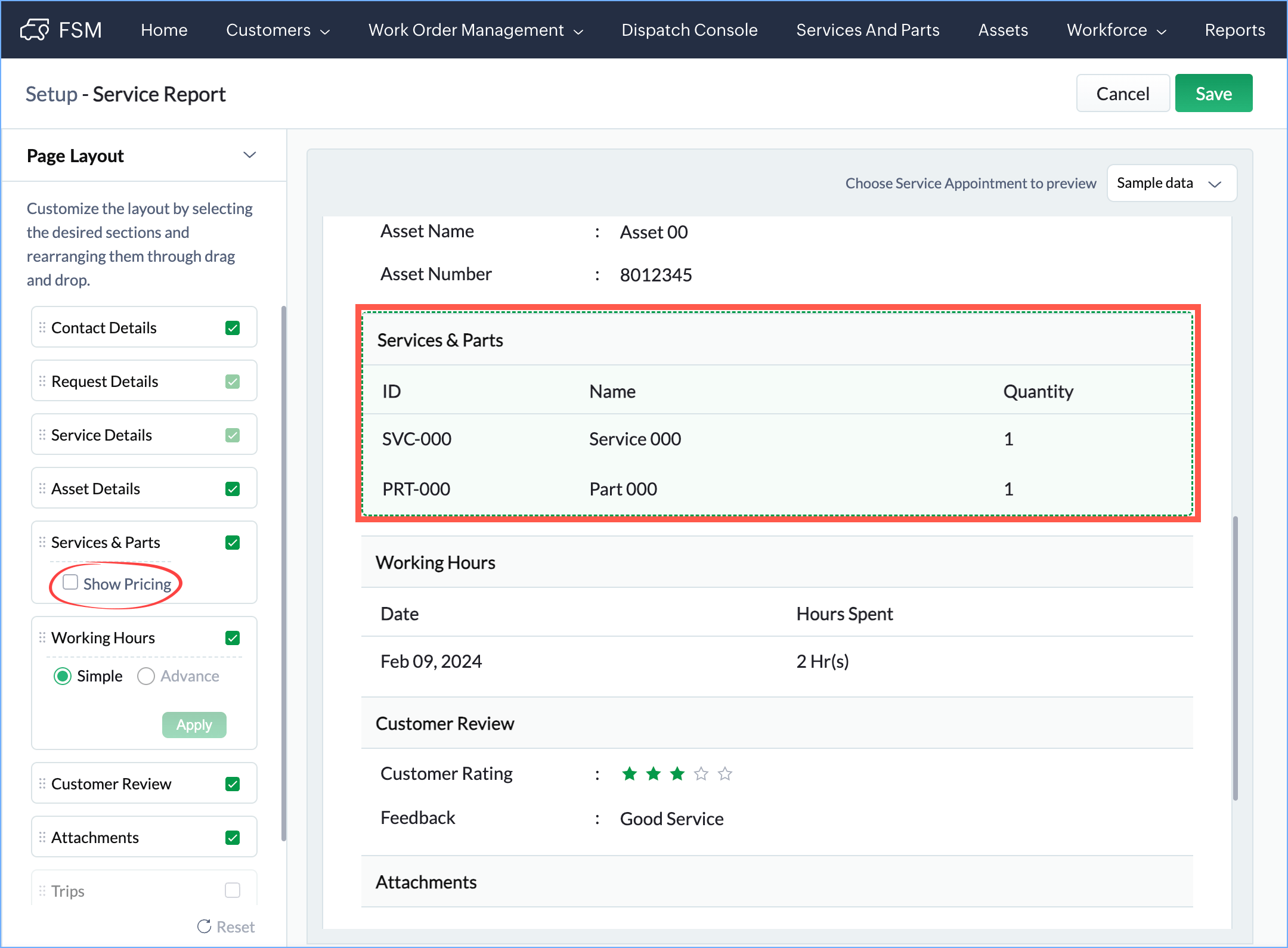
Task: Select the Advance working hours option
Action: click(x=146, y=676)
